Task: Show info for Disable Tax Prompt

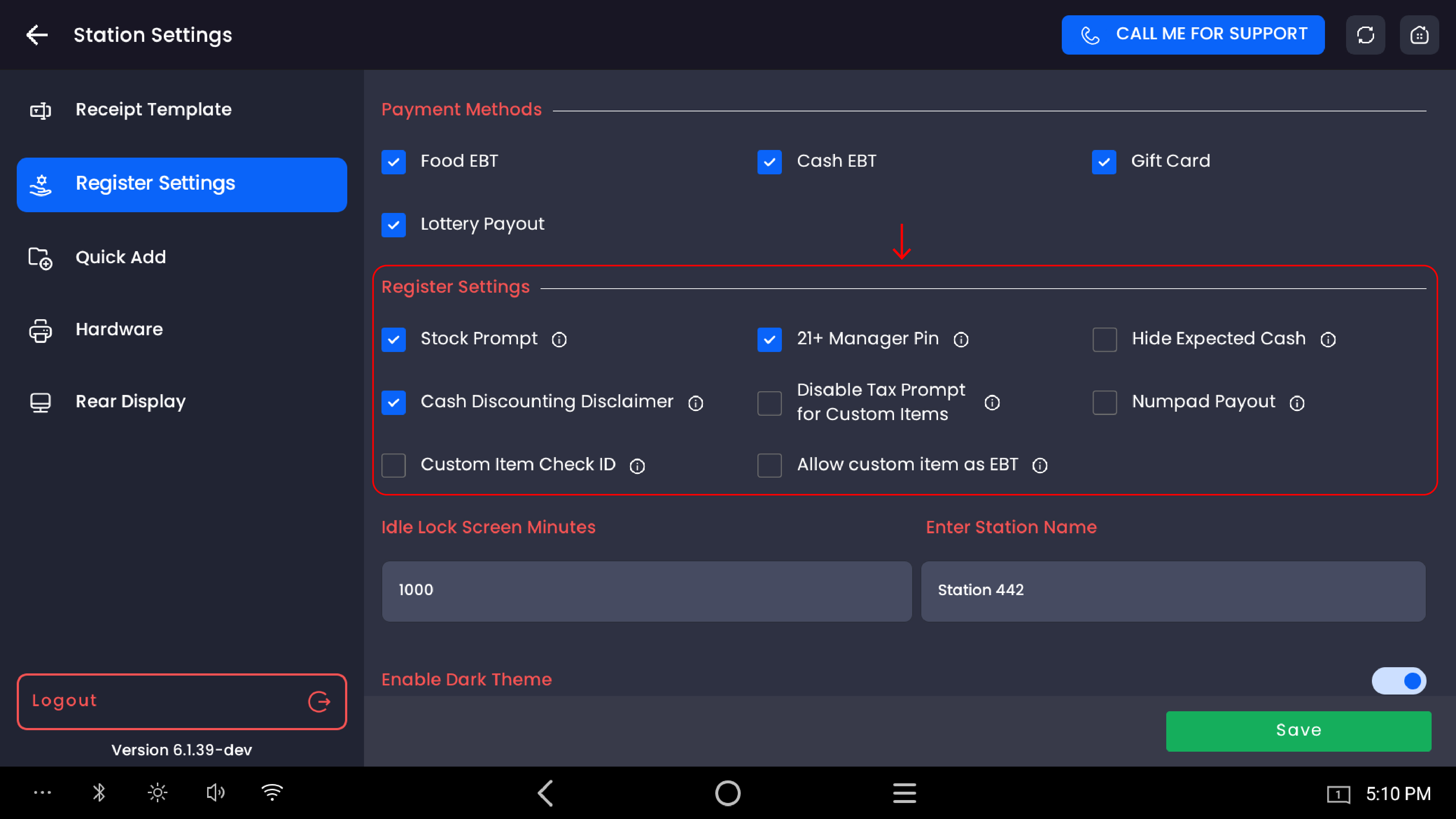Action: 992,403
